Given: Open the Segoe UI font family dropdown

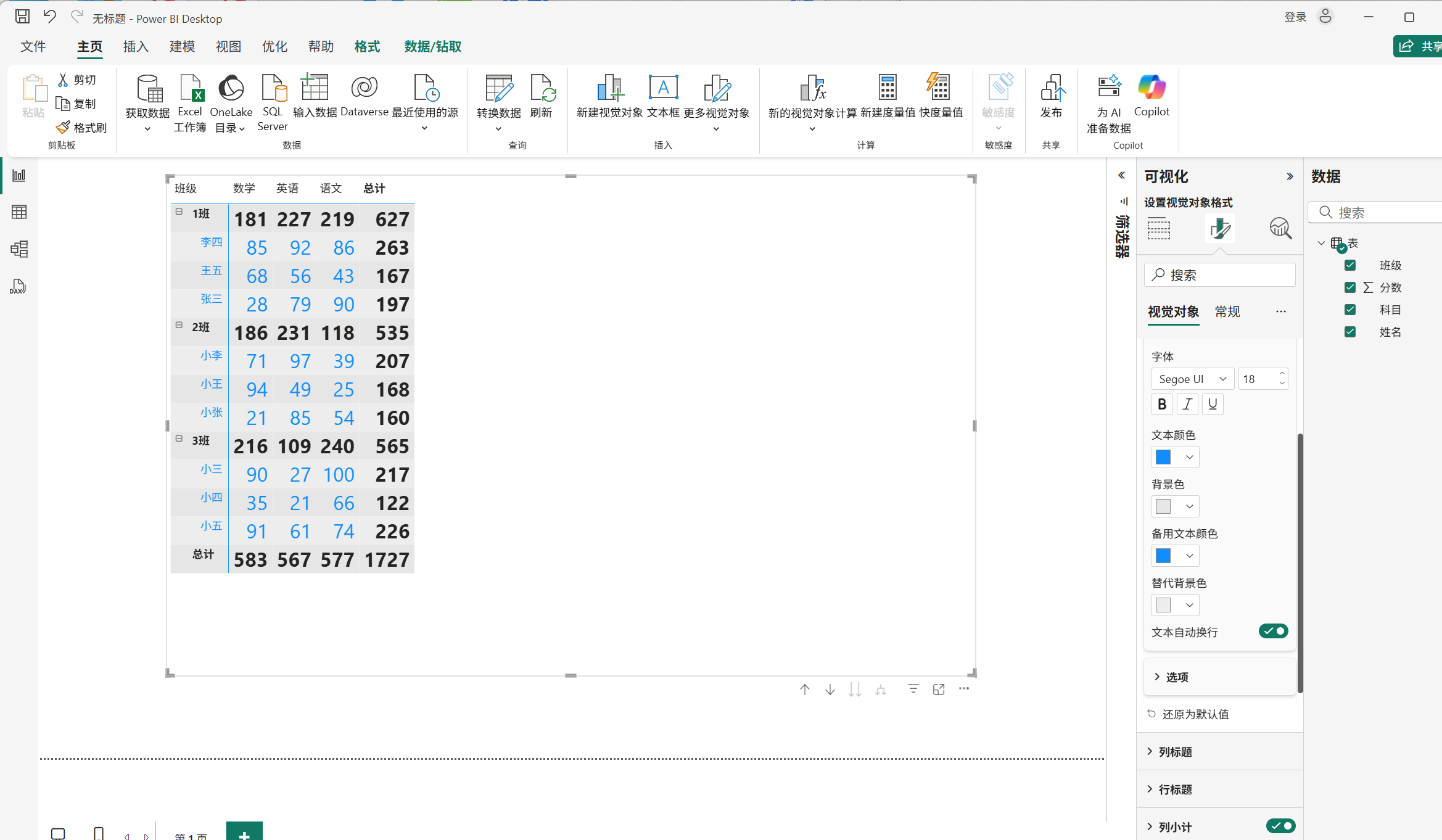Looking at the screenshot, I should (1192, 379).
